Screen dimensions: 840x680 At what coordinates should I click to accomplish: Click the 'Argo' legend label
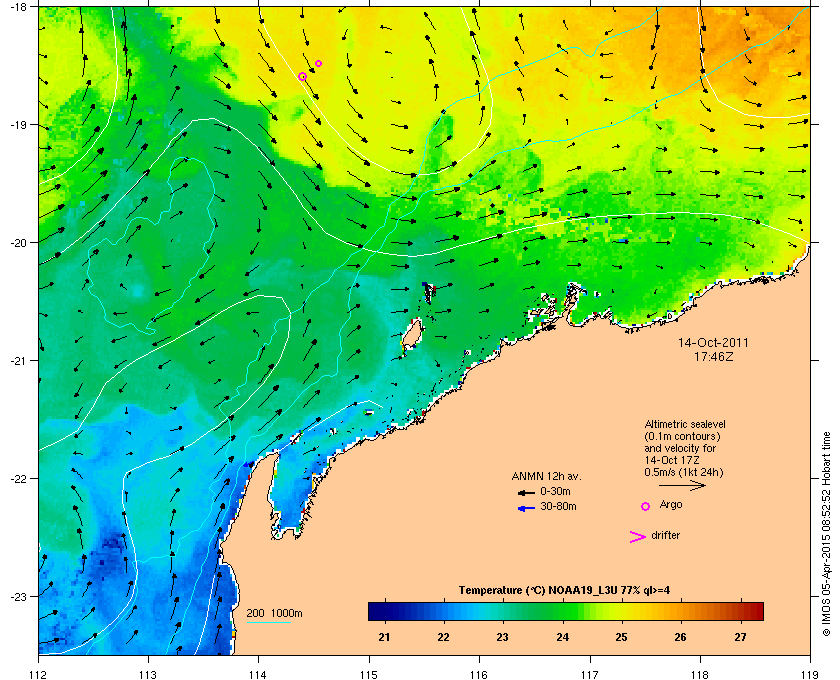point(671,505)
